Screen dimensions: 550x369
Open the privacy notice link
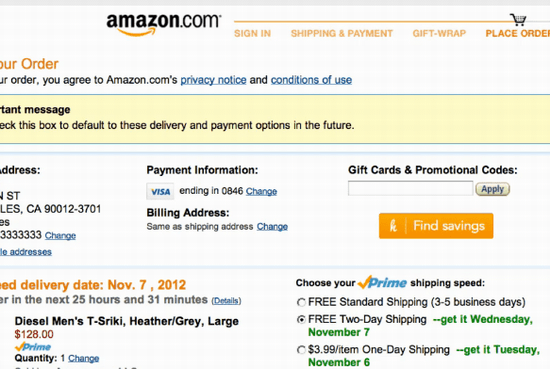[x=213, y=80]
